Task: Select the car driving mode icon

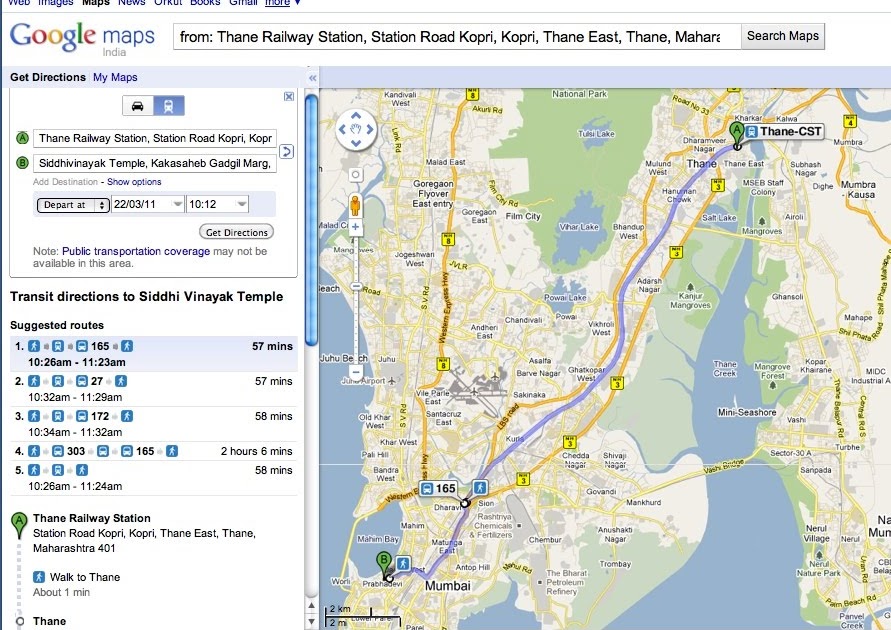Action: click(x=138, y=106)
